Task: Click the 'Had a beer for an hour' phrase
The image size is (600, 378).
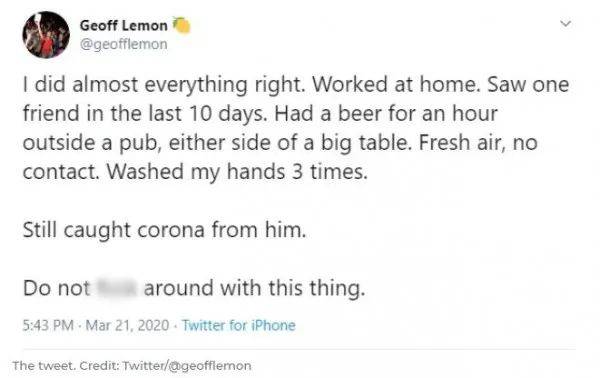Action: 386,113
